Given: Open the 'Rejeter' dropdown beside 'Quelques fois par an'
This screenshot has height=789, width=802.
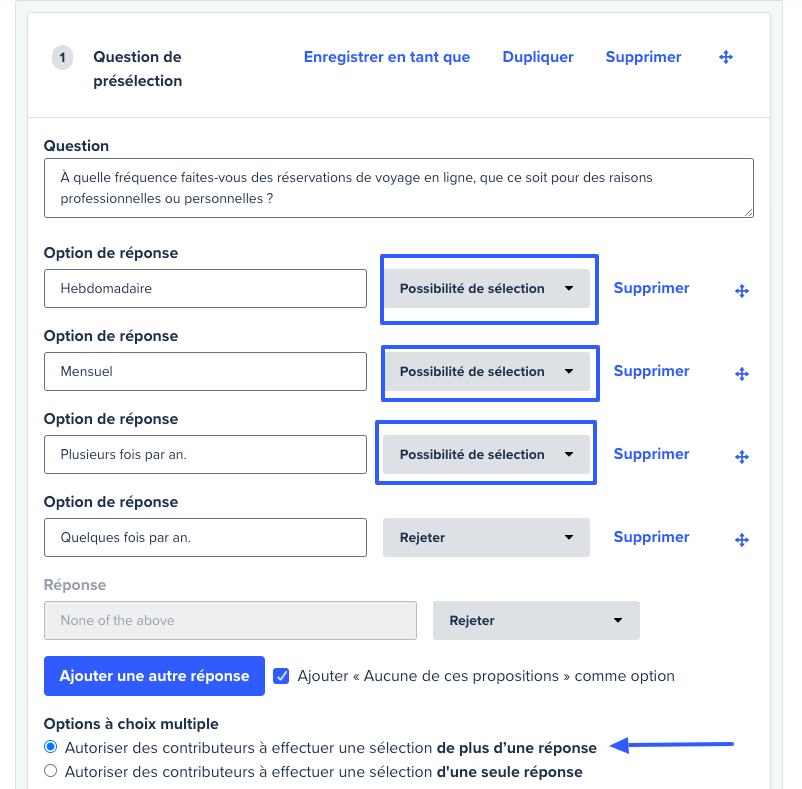Looking at the screenshot, I should (486, 537).
